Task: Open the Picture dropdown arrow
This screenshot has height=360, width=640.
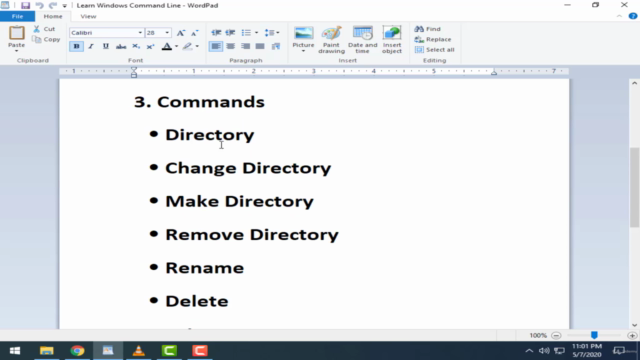Action: 303,51
